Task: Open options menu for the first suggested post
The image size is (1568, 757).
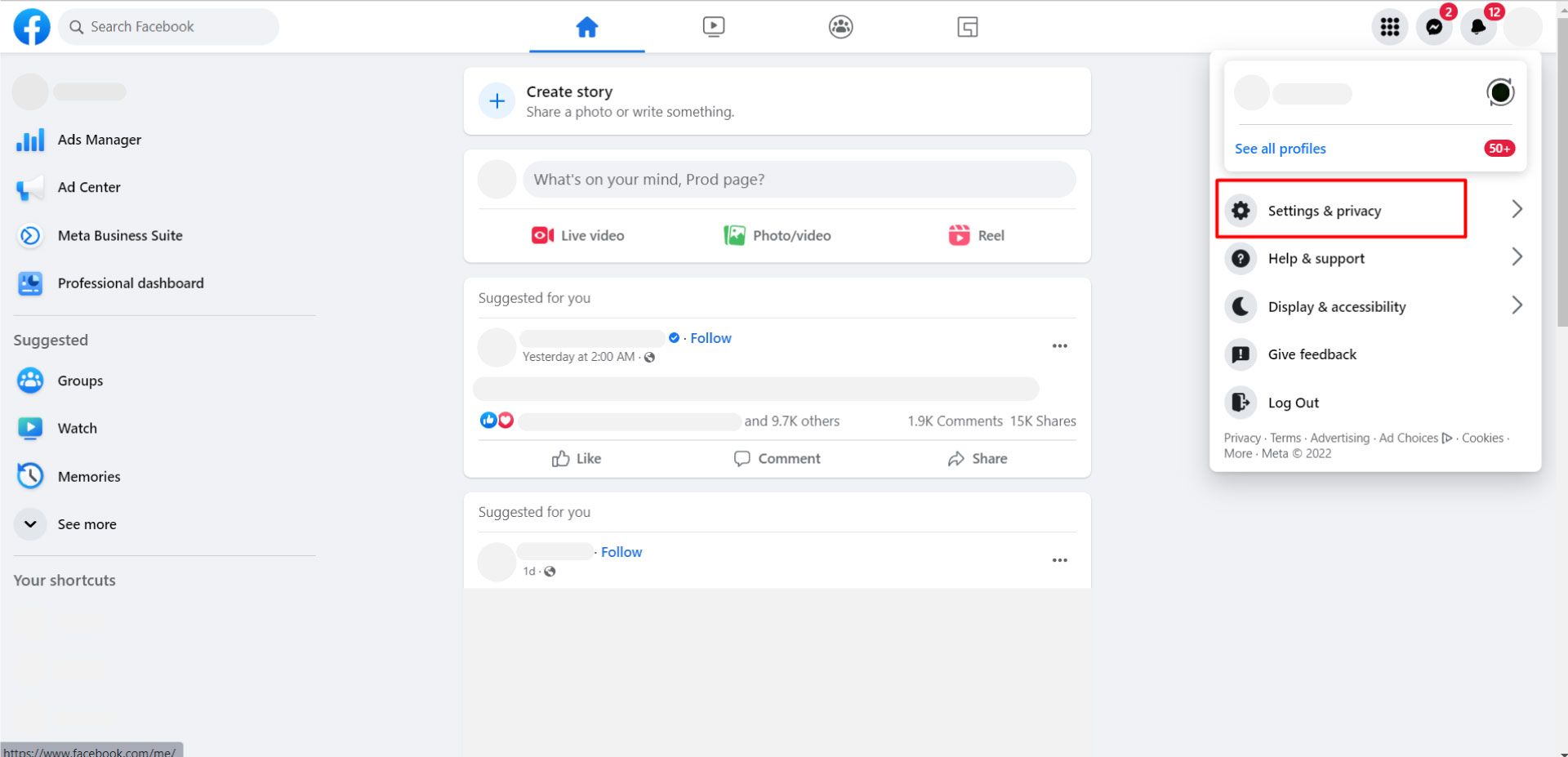Action: pyautogui.click(x=1059, y=346)
